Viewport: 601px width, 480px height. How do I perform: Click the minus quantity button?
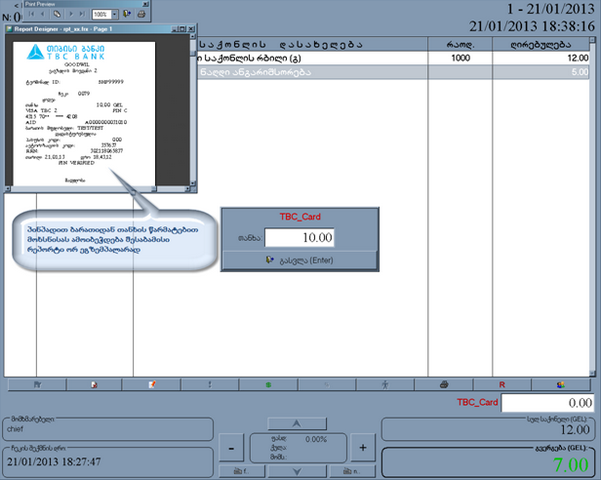(x=230, y=447)
